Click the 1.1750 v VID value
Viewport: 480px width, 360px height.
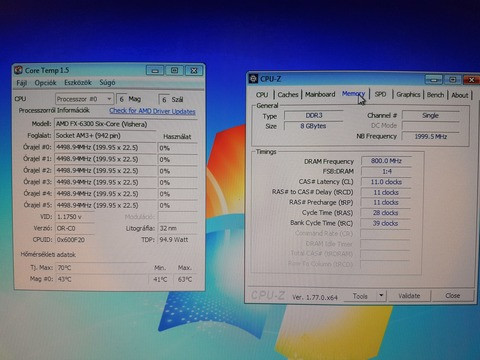(75, 217)
